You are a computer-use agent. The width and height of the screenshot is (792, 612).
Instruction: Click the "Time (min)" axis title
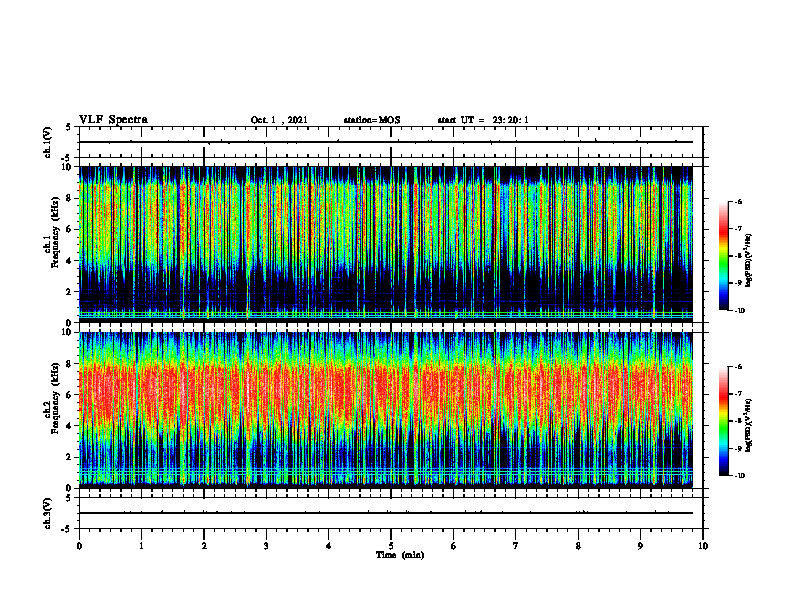point(400,555)
